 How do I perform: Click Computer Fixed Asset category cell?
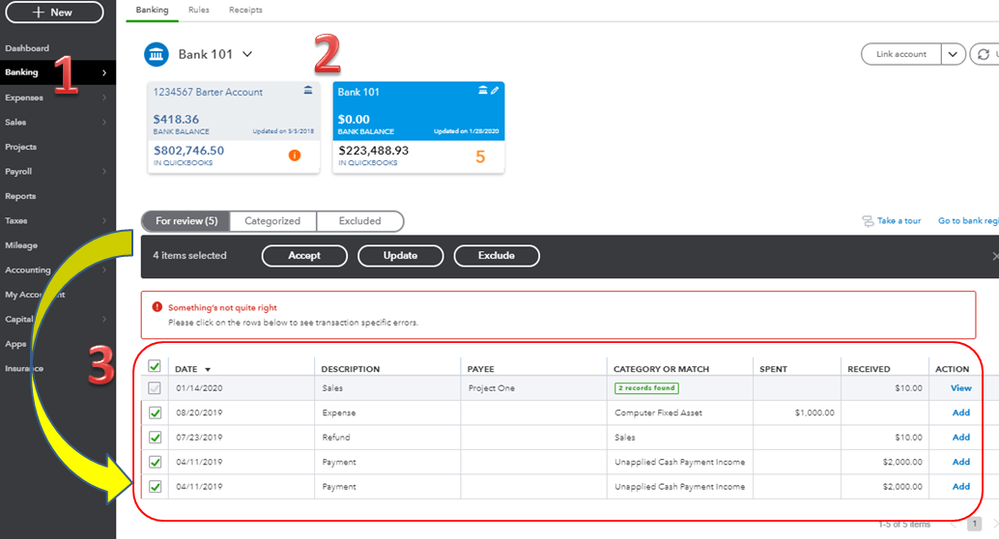(658, 413)
